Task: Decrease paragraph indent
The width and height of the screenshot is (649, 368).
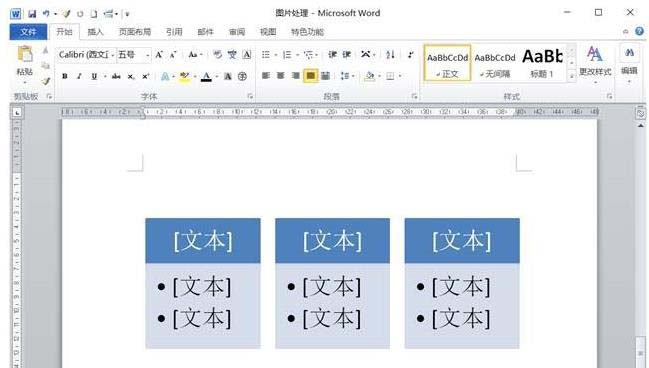Action: tap(332, 55)
